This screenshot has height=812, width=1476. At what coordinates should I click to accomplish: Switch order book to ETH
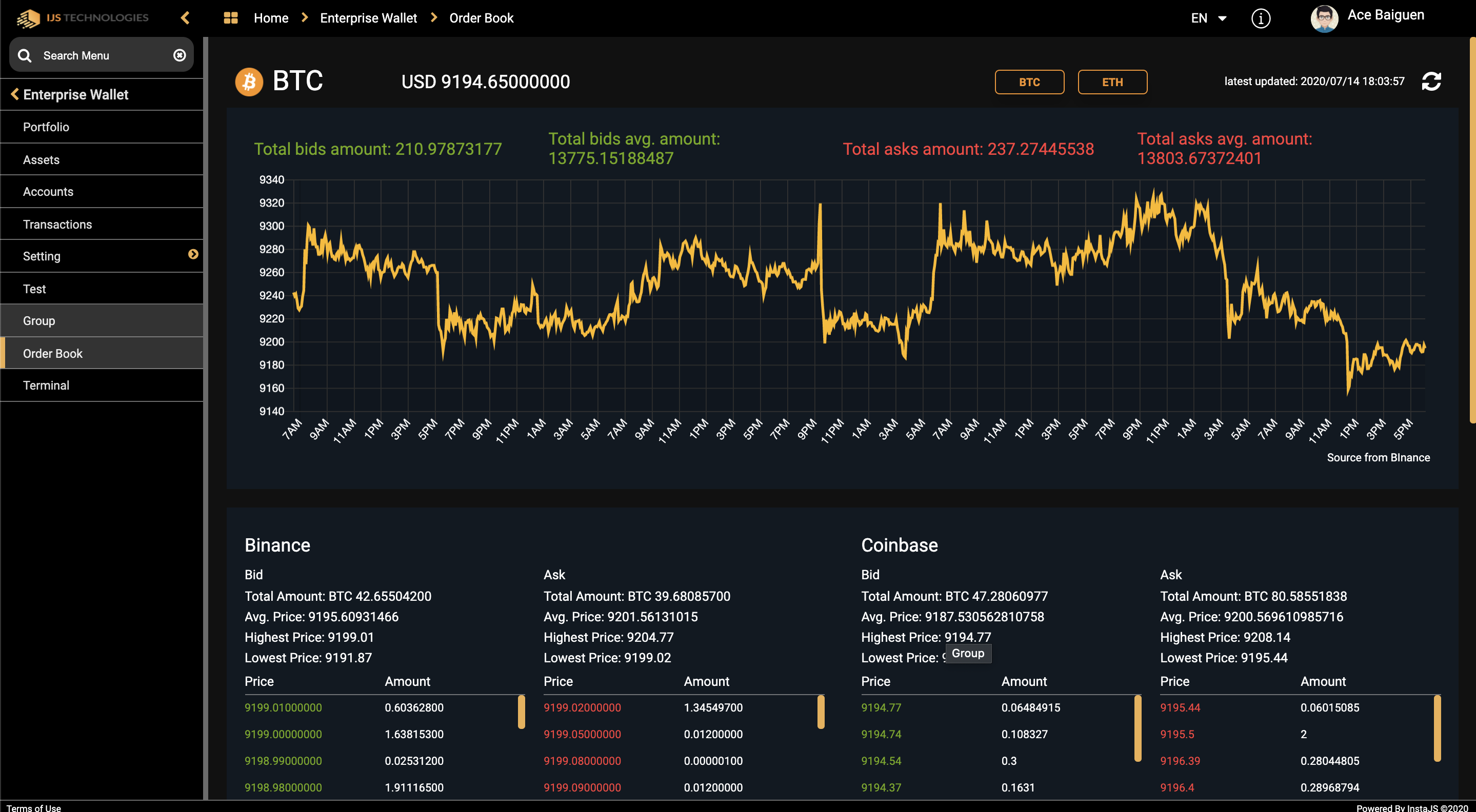[1112, 82]
